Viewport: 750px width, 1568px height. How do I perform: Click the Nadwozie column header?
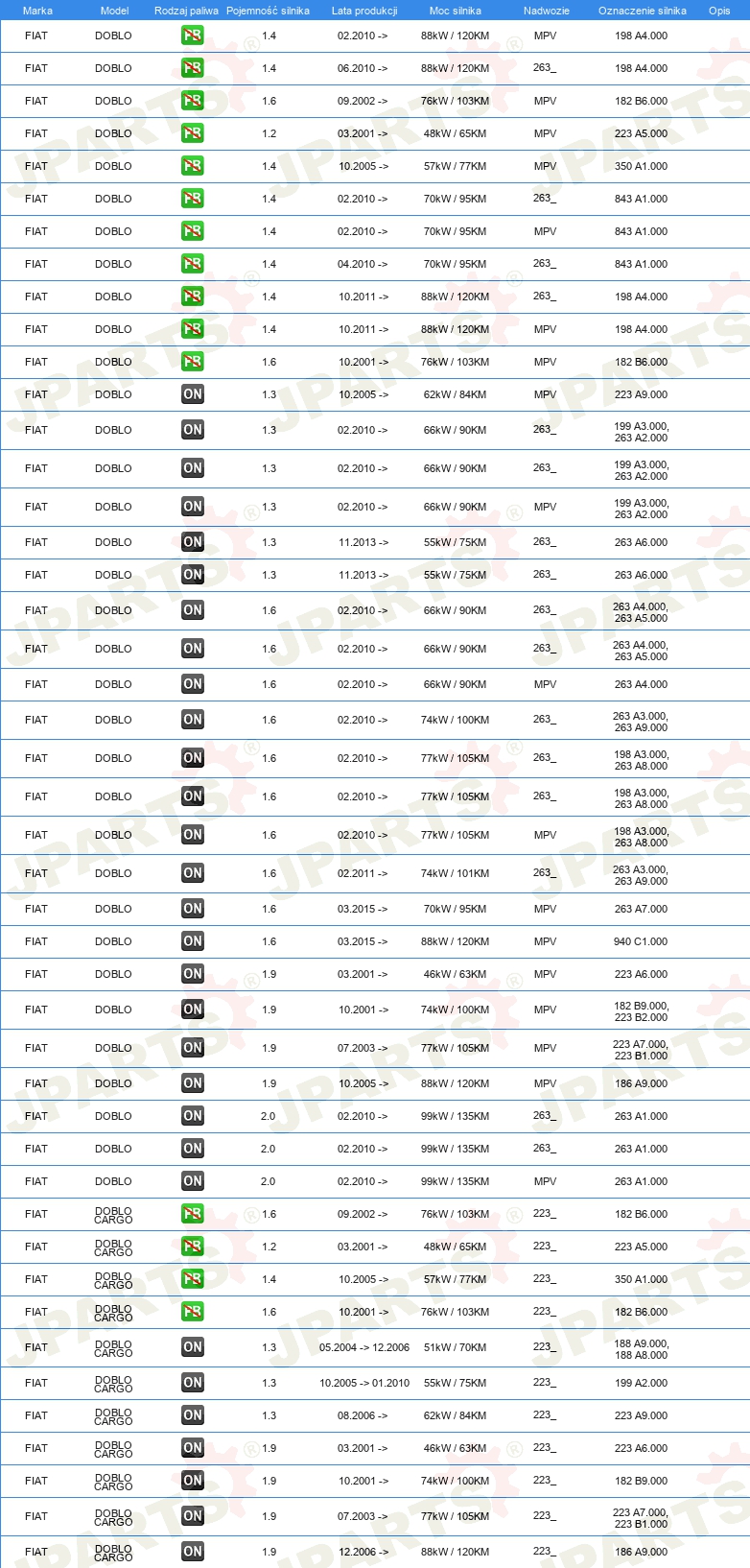(547, 11)
